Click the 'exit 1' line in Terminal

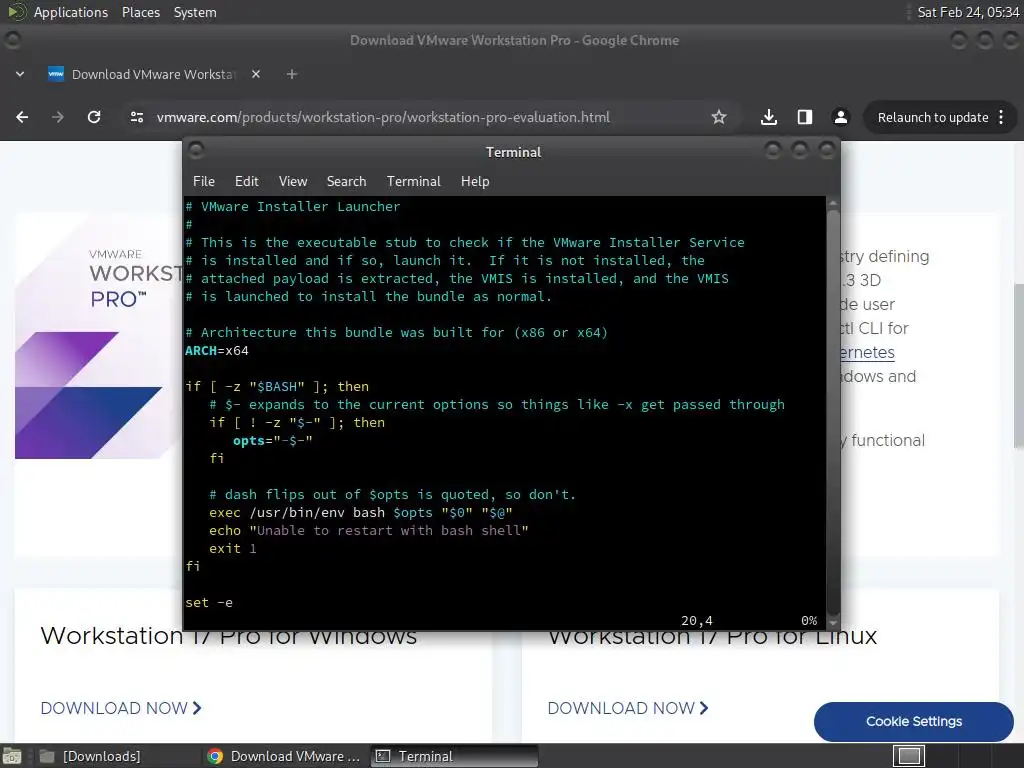232,549
